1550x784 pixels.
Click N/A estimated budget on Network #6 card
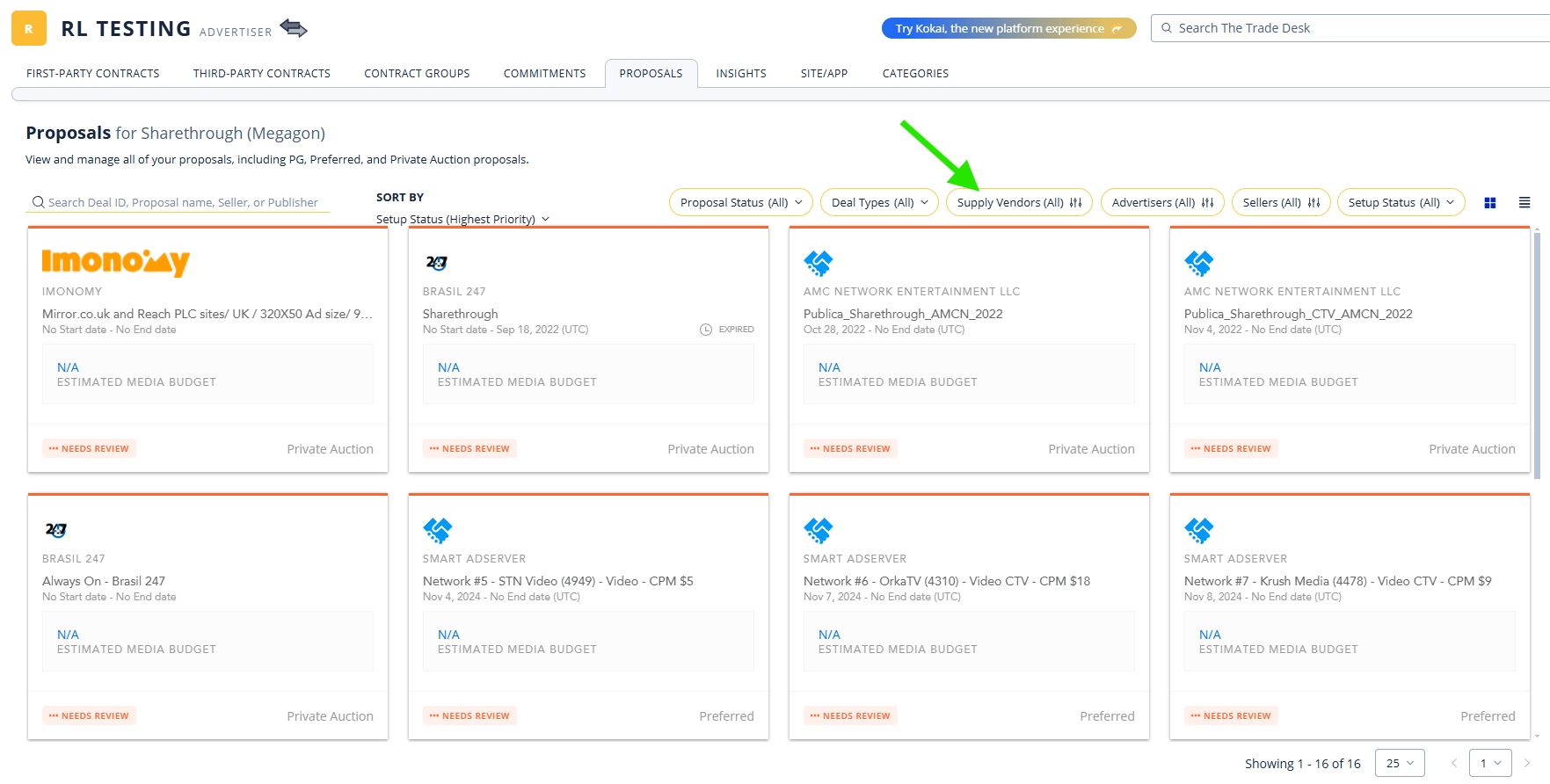[829, 635]
